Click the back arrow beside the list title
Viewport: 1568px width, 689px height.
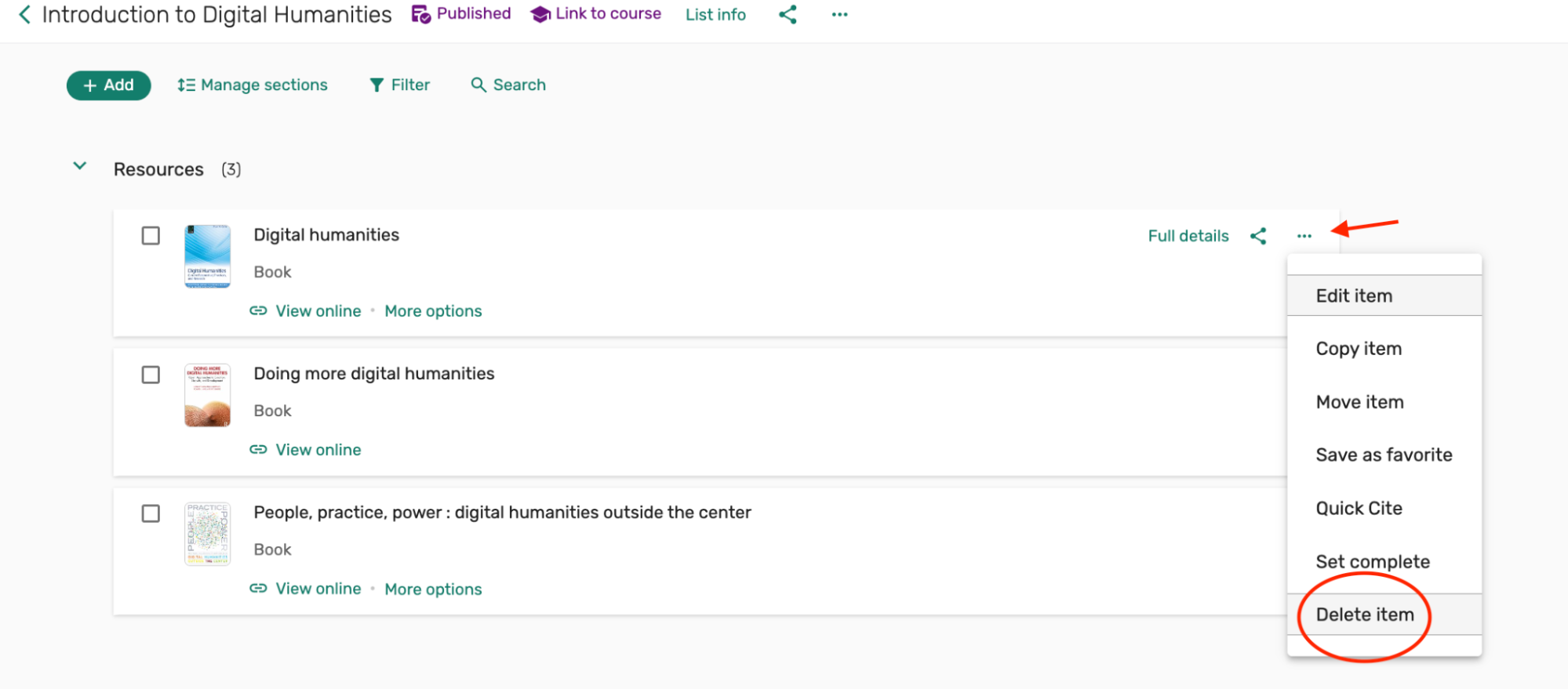tap(24, 15)
